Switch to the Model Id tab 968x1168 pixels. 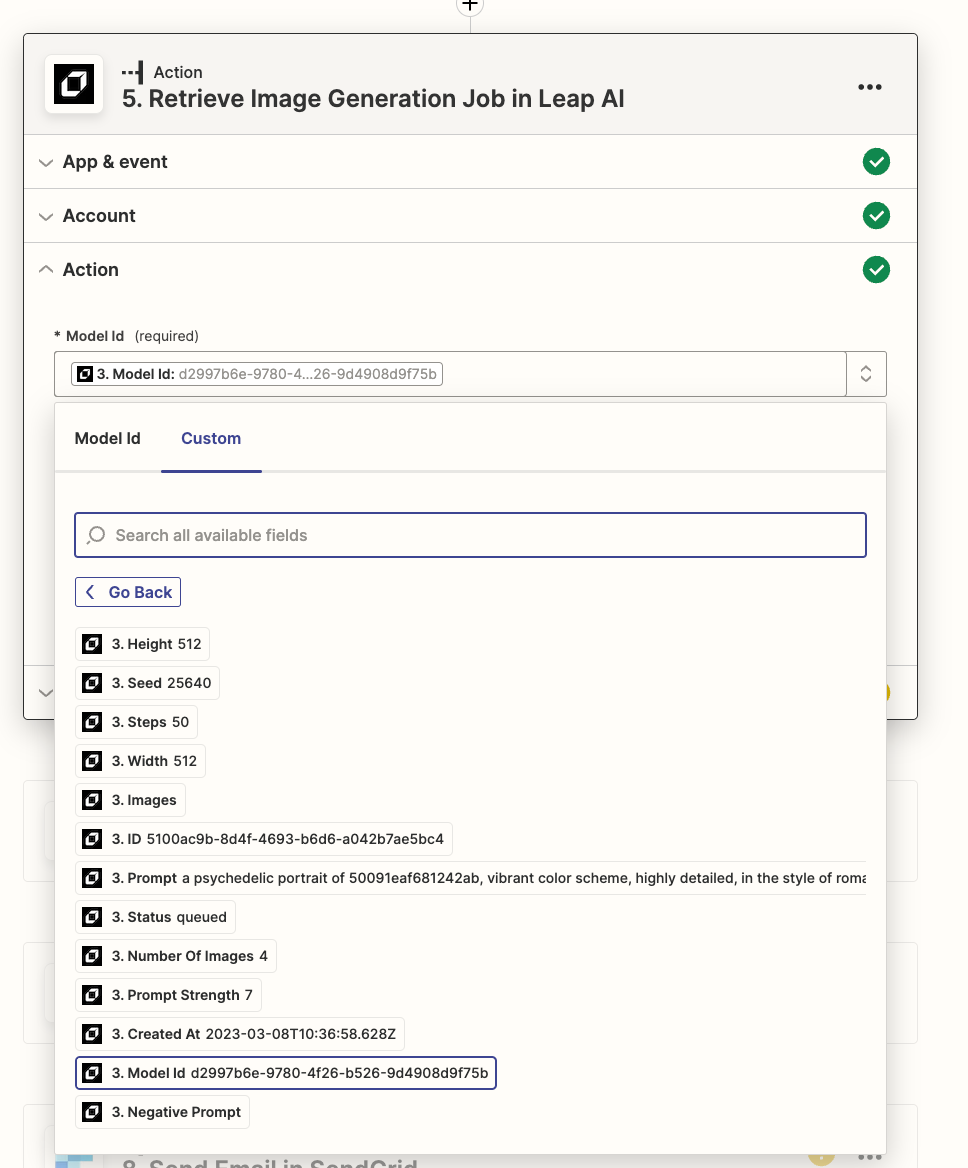tap(108, 438)
